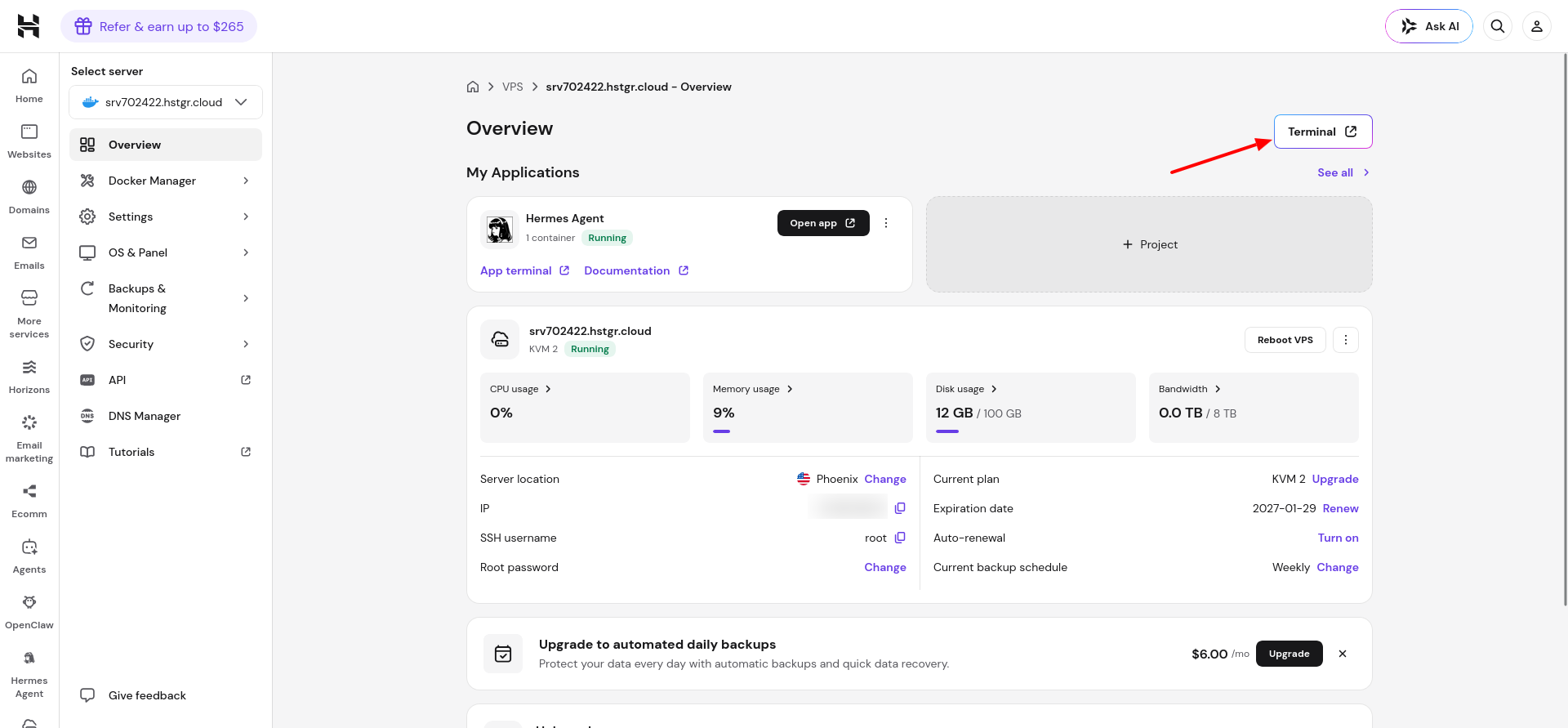1568x728 pixels.
Task: Click home icon in breadcrumb
Action: coord(473,87)
